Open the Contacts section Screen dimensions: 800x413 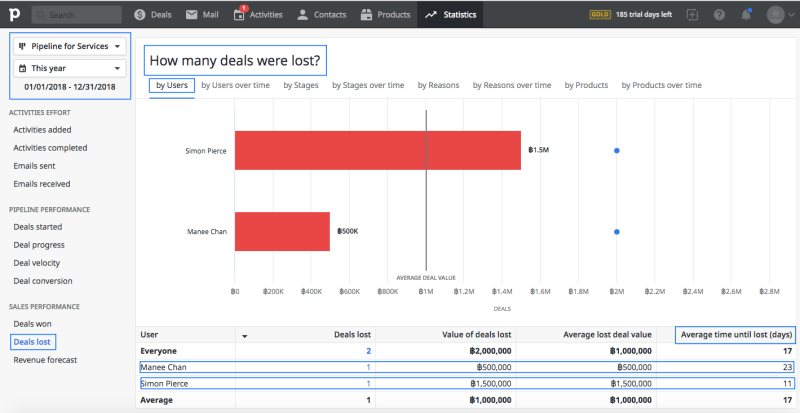322,15
